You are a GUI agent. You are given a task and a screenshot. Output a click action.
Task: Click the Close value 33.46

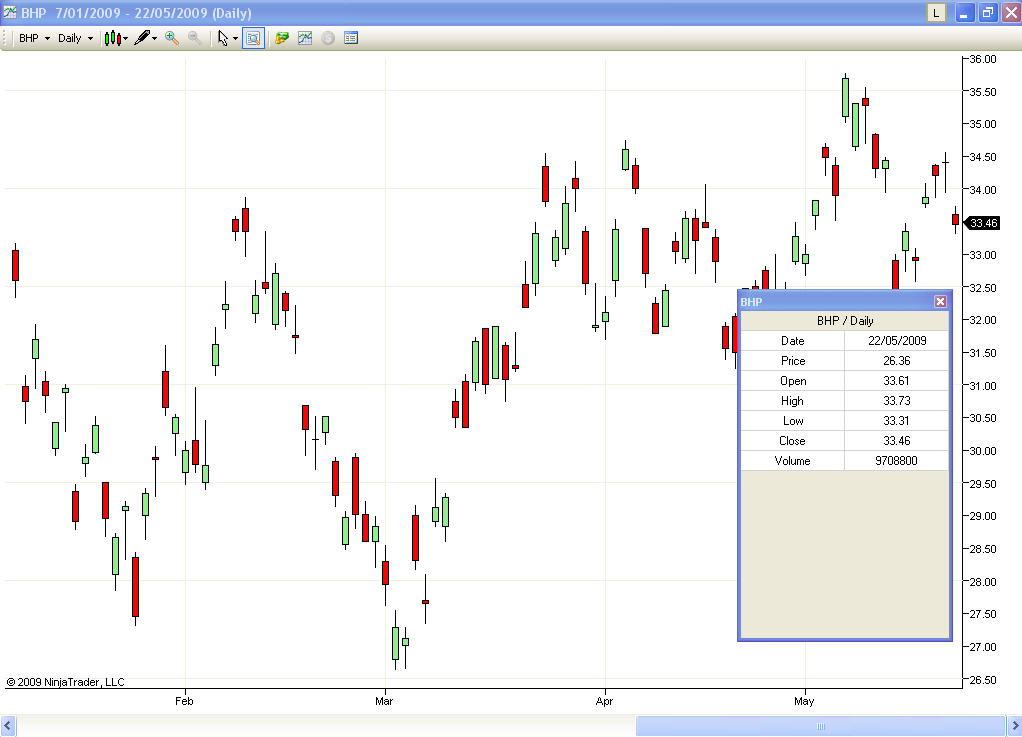[897, 441]
